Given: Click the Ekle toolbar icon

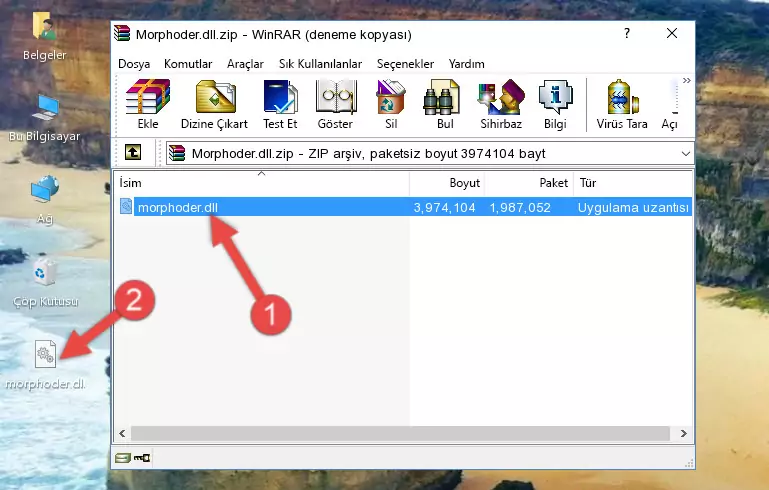Looking at the screenshot, I should point(148,104).
